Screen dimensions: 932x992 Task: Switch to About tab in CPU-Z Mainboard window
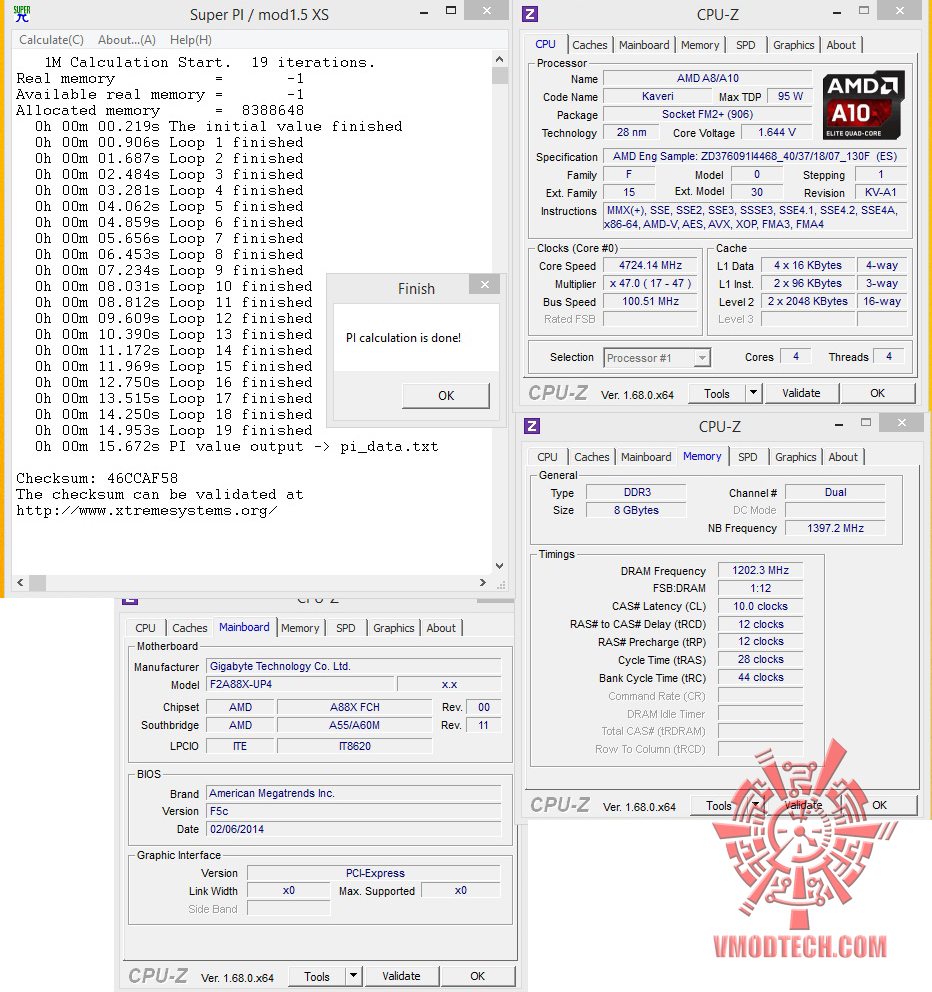[441, 628]
